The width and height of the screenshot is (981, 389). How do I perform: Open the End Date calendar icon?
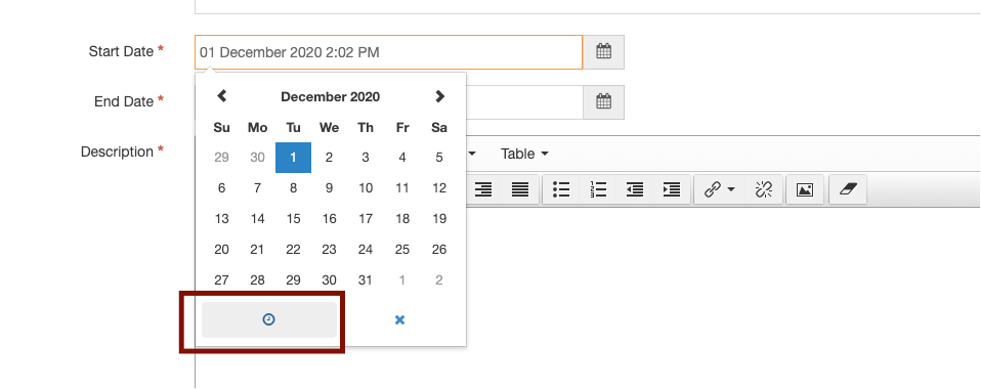(603, 102)
